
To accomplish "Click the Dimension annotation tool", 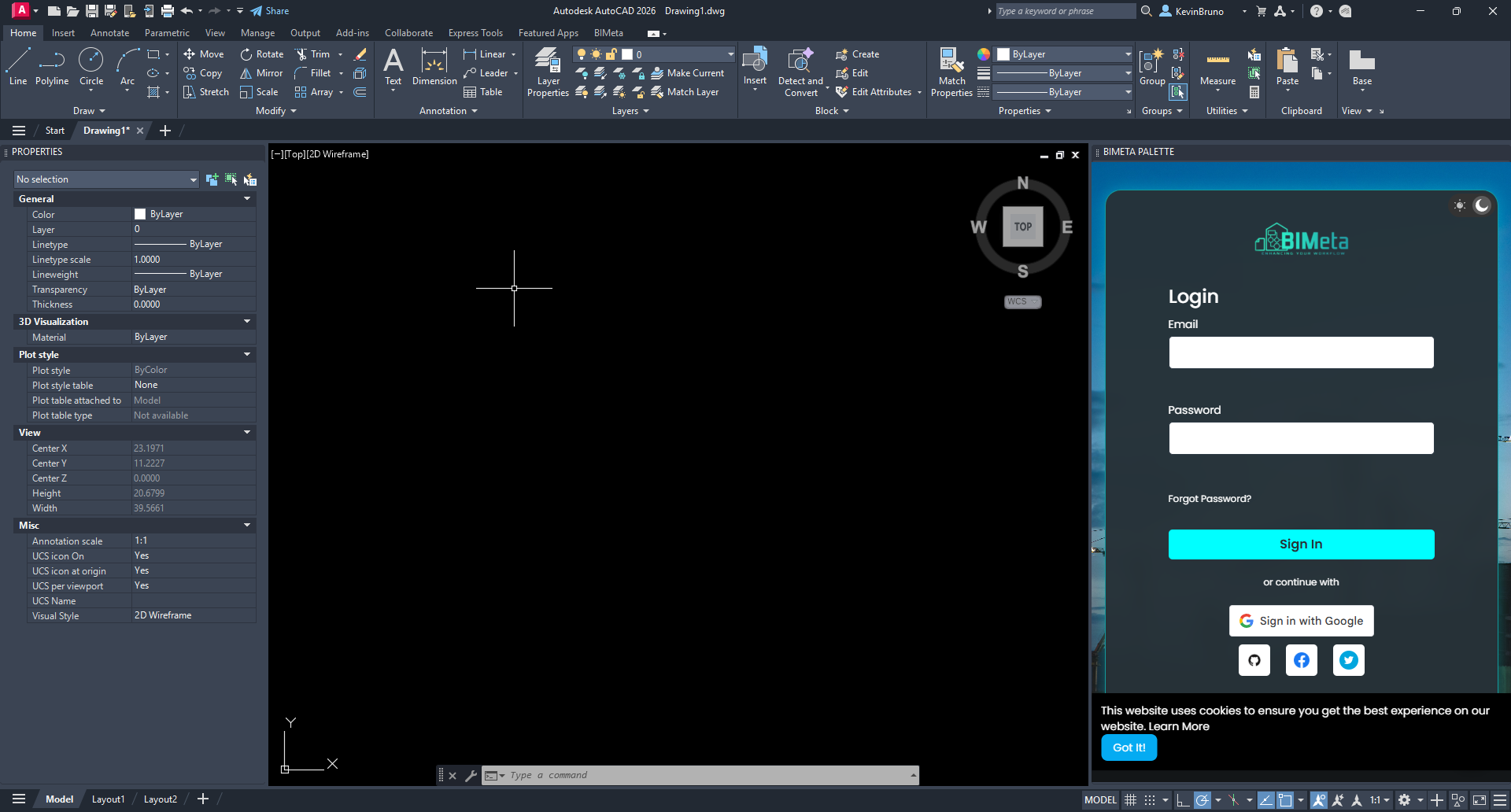I will coord(434,66).
